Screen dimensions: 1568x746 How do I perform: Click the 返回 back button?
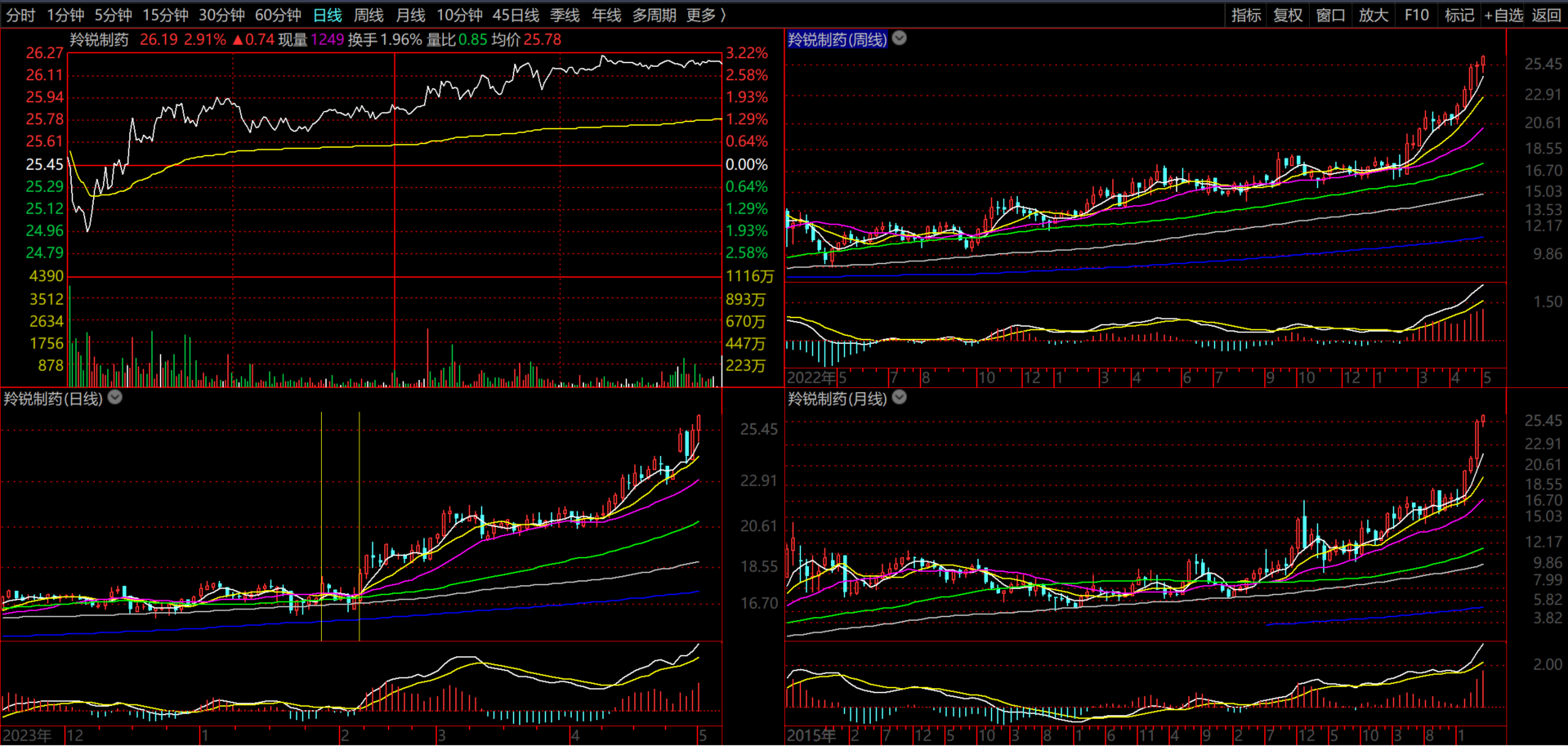1546,15
